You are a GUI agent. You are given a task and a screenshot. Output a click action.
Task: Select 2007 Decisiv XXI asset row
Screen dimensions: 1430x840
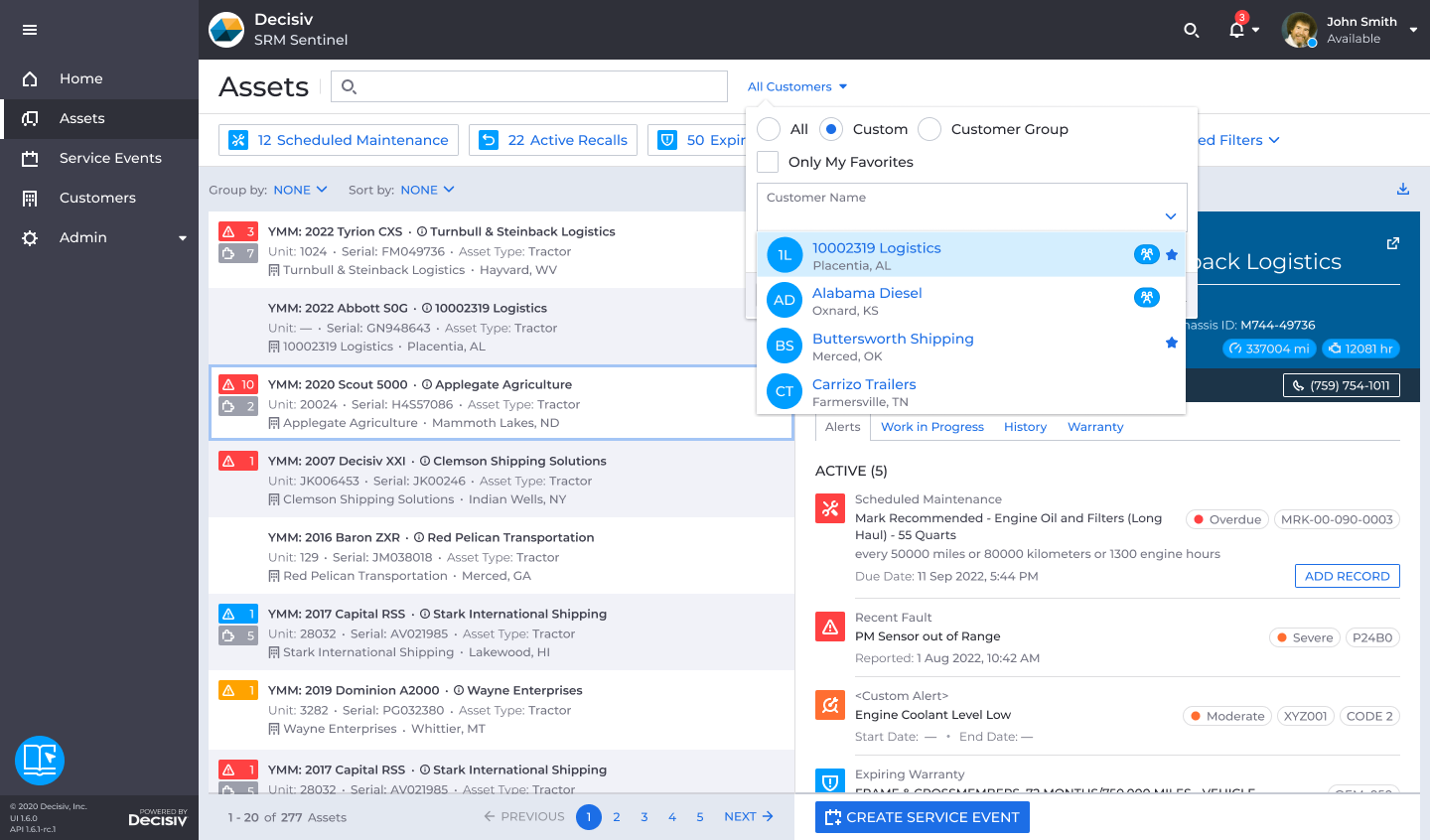[501, 480]
